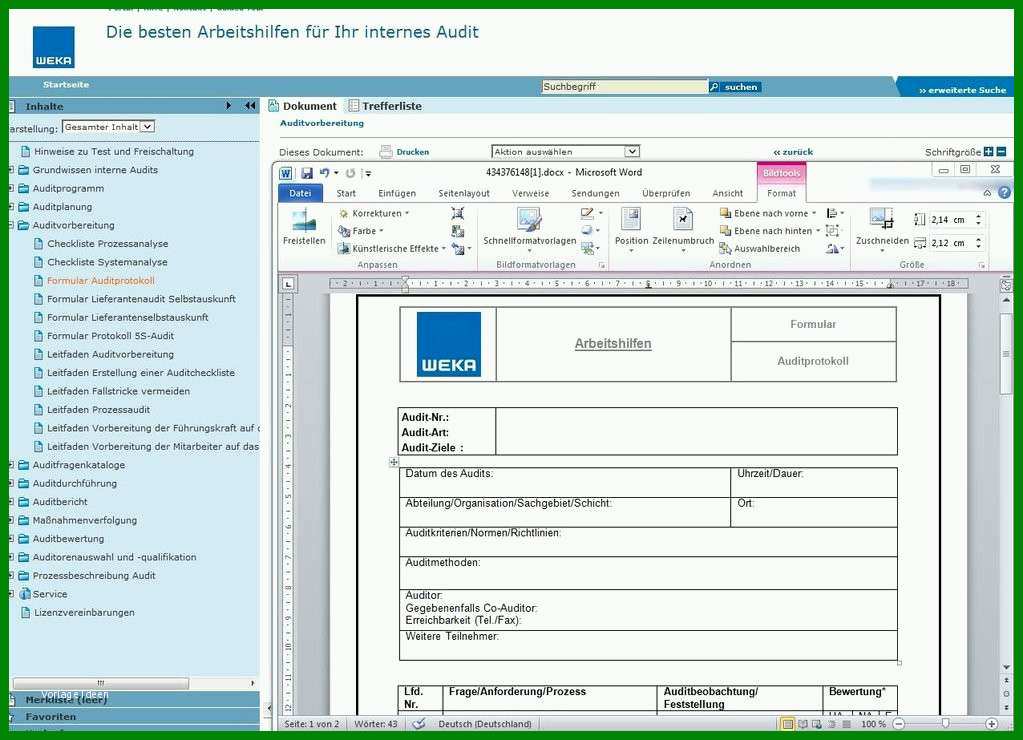Open the erweiterte Suche link
The height and width of the screenshot is (740, 1023).
(x=962, y=90)
